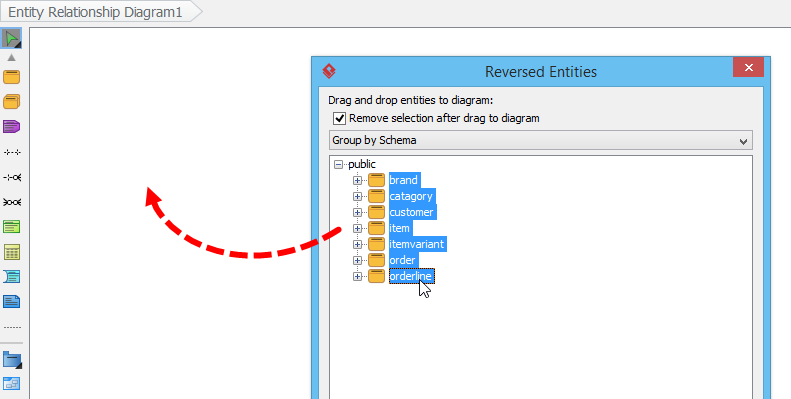Expand the catagory entity node
Screen dimensions: 791x399
point(357,196)
